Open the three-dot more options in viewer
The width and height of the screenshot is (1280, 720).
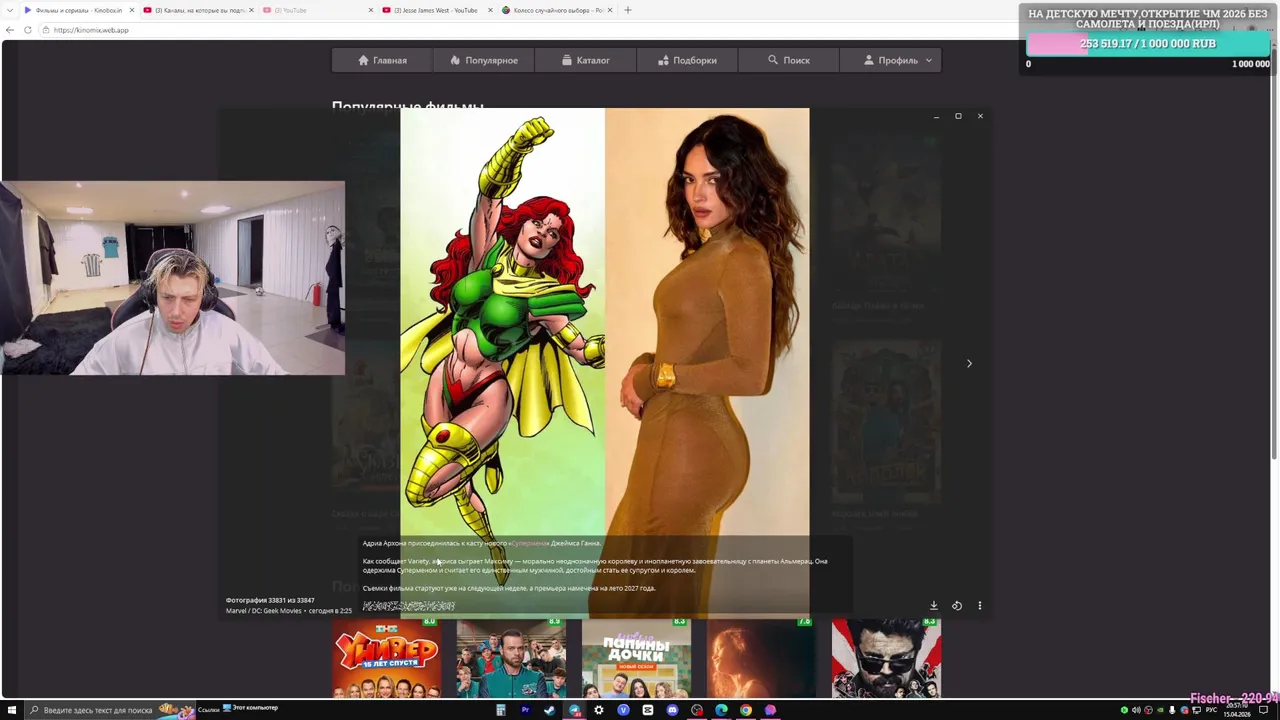(x=980, y=605)
